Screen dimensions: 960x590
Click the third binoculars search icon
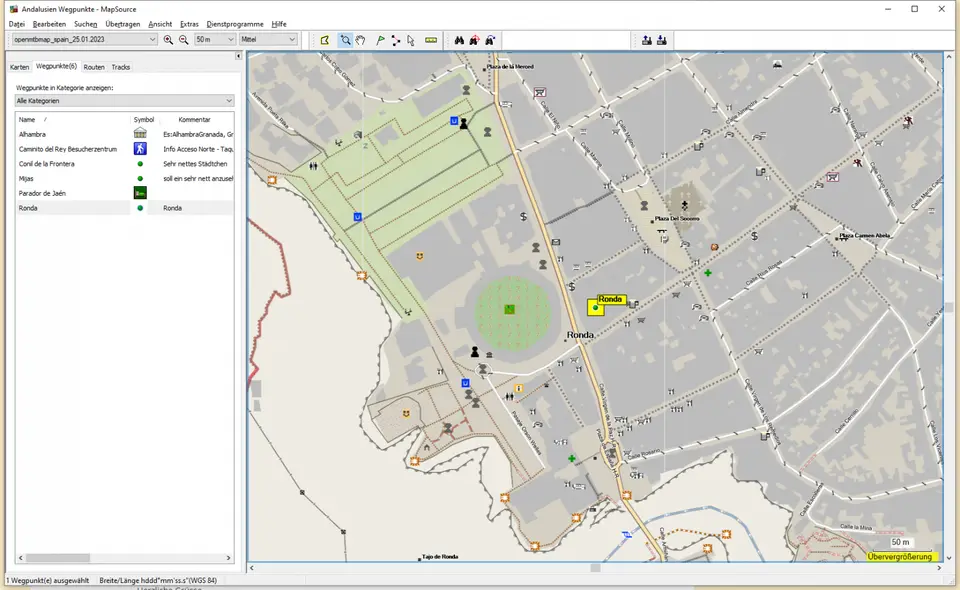point(490,40)
